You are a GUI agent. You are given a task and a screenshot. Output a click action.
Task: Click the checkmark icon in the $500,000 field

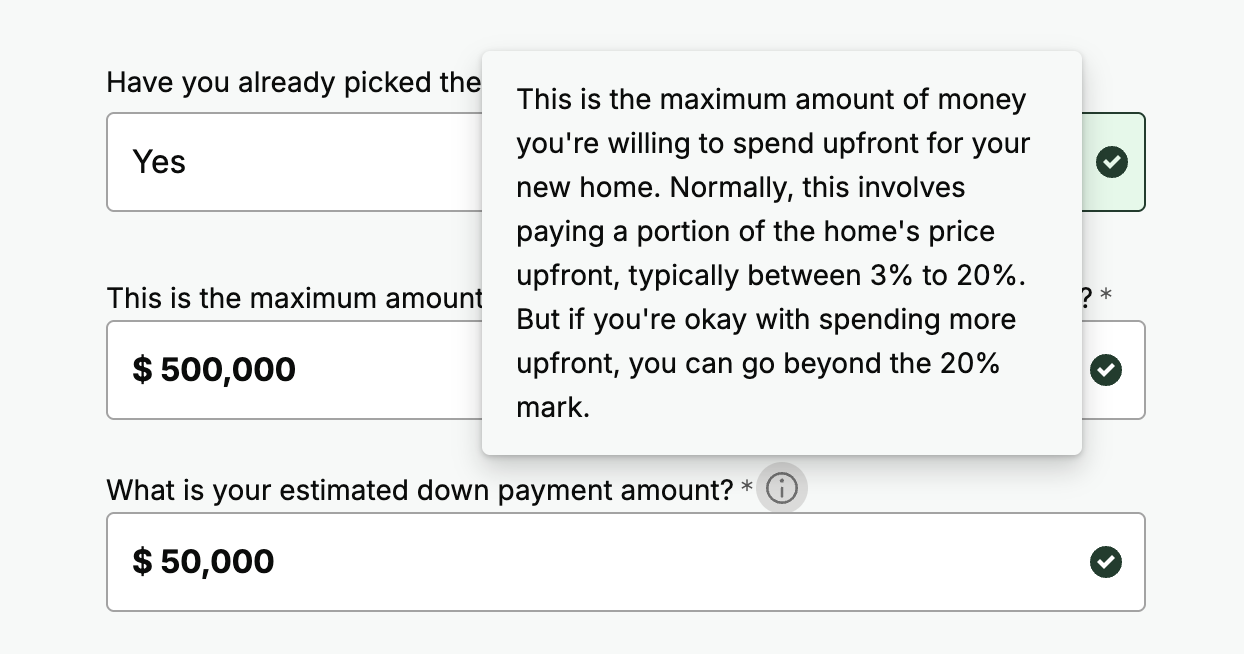coord(1105,370)
